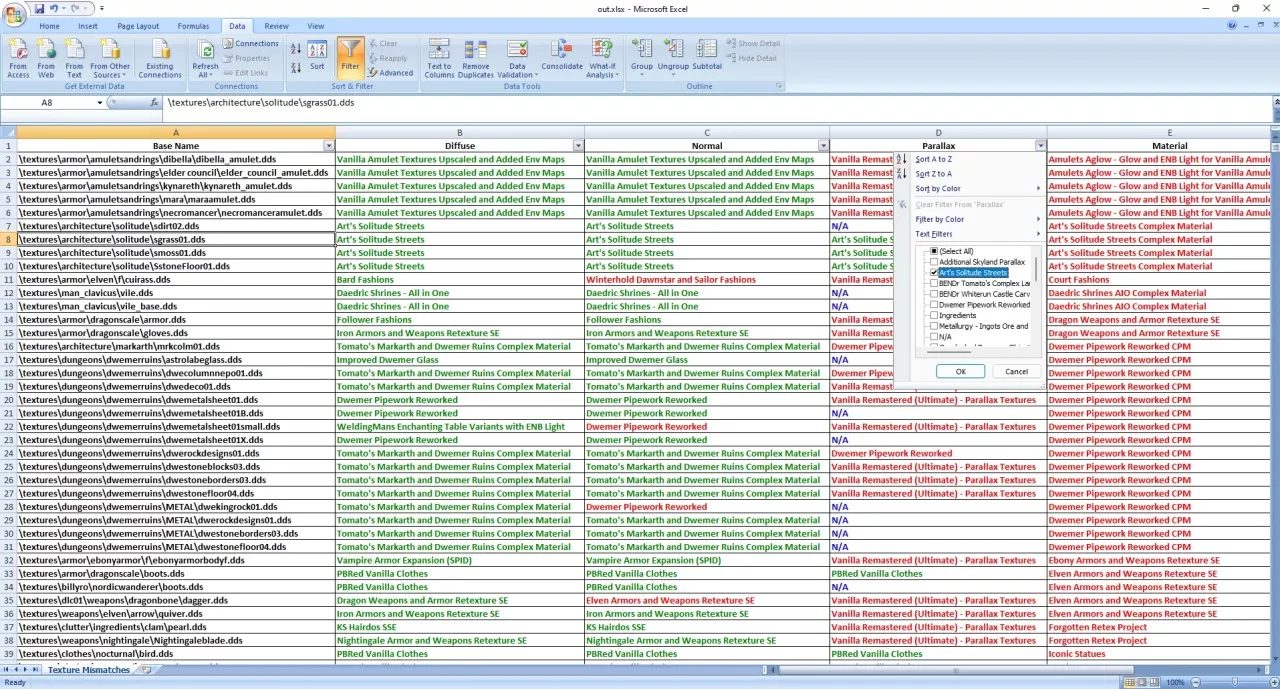The width and height of the screenshot is (1280, 689).
Task: Check Metallurgy - Ingots Ore filter item
Action: (934, 326)
